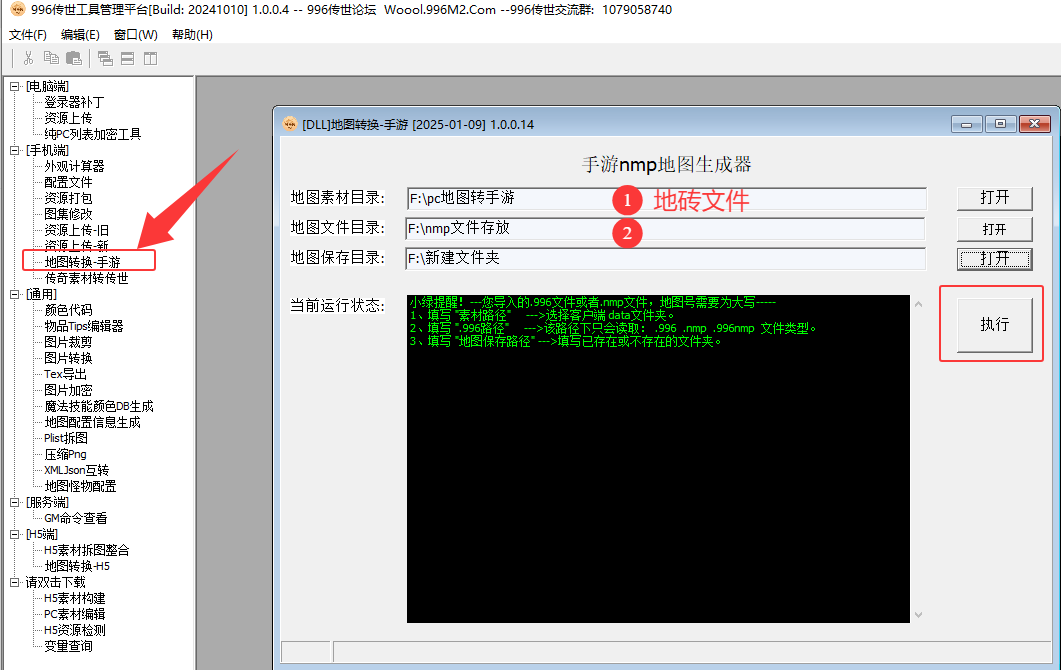Viewport: 1061px width, 670px height.
Task: Open the 帮助(H) menu
Action: coord(192,34)
